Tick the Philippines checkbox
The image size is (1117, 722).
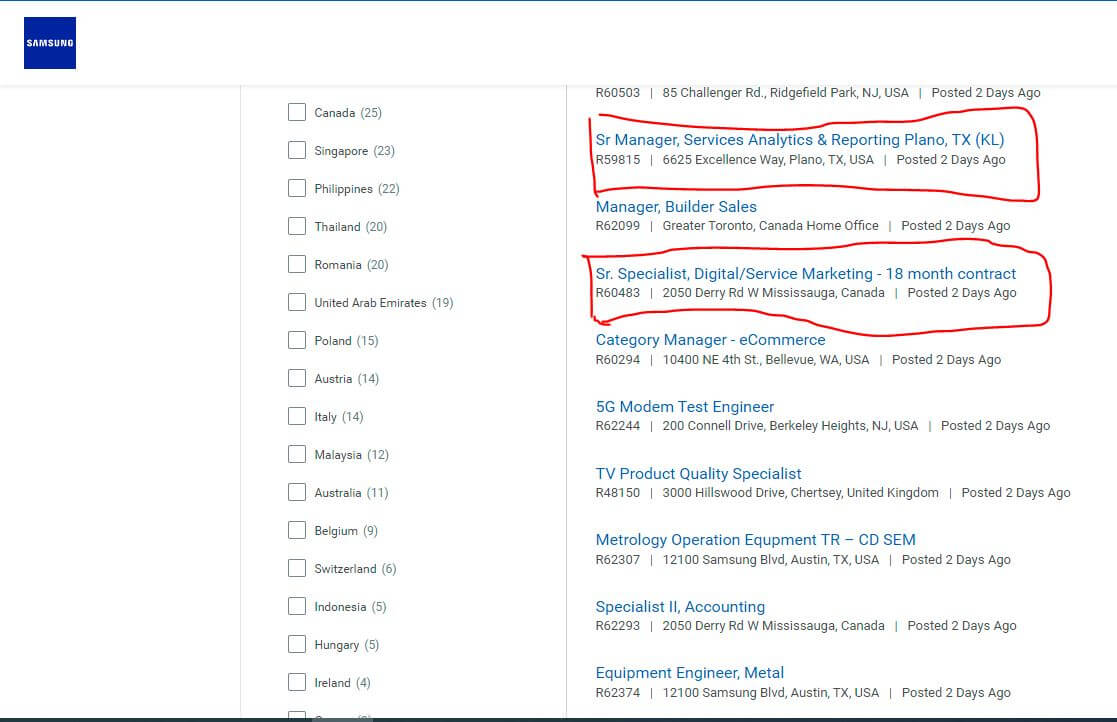(x=297, y=188)
